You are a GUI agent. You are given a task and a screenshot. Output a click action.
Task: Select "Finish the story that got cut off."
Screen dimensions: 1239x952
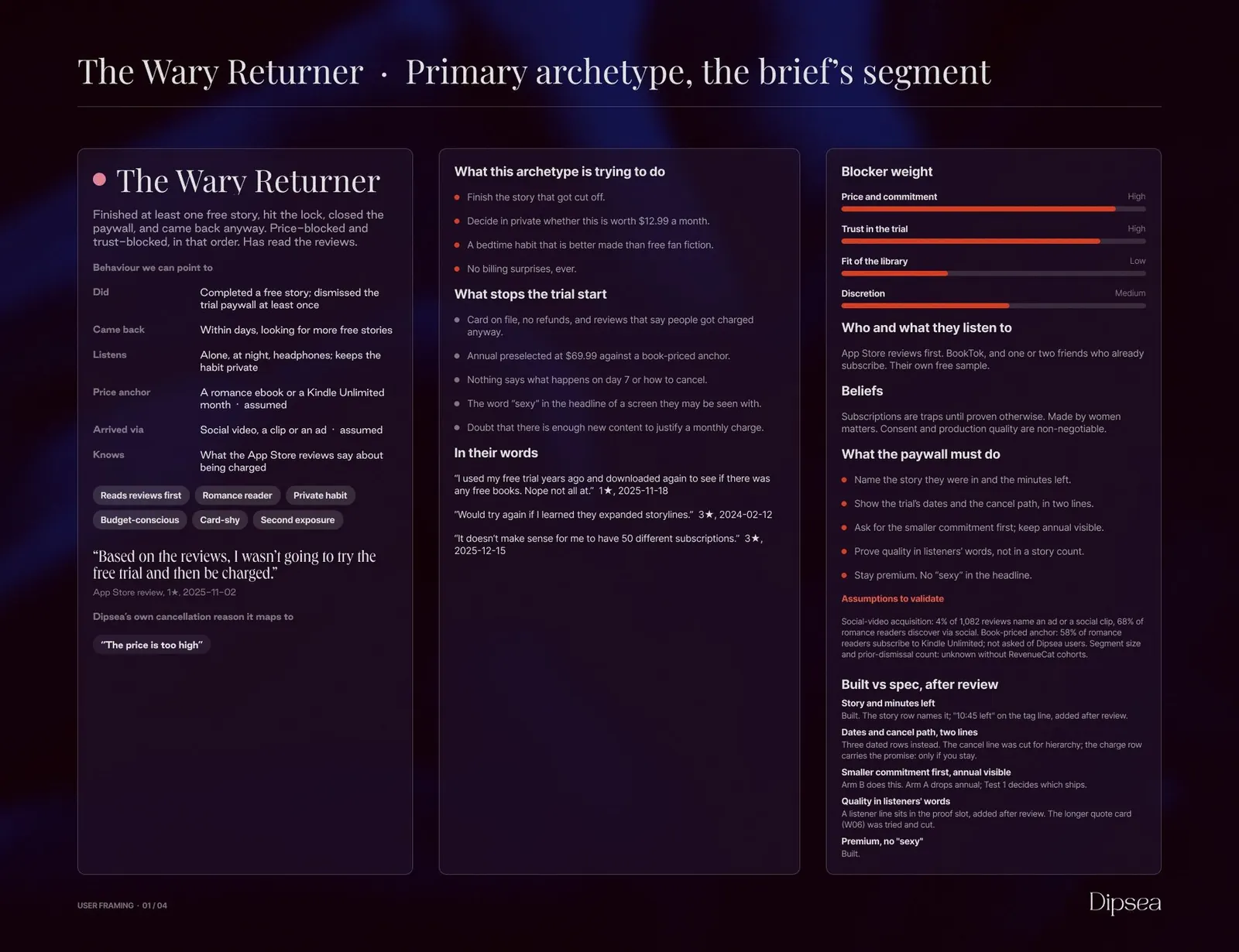(x=536, y=197)
